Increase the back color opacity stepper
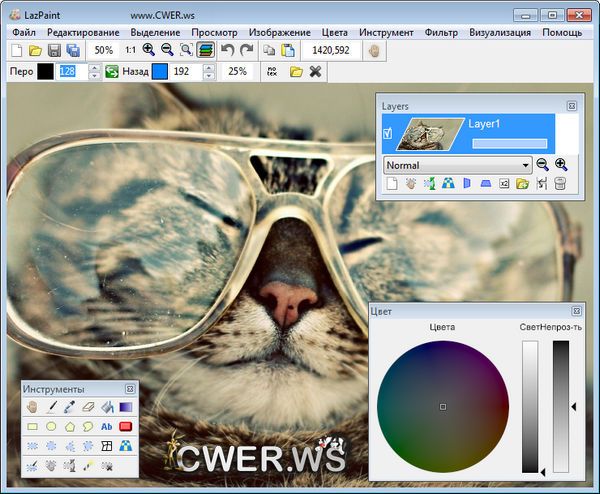 207,68
